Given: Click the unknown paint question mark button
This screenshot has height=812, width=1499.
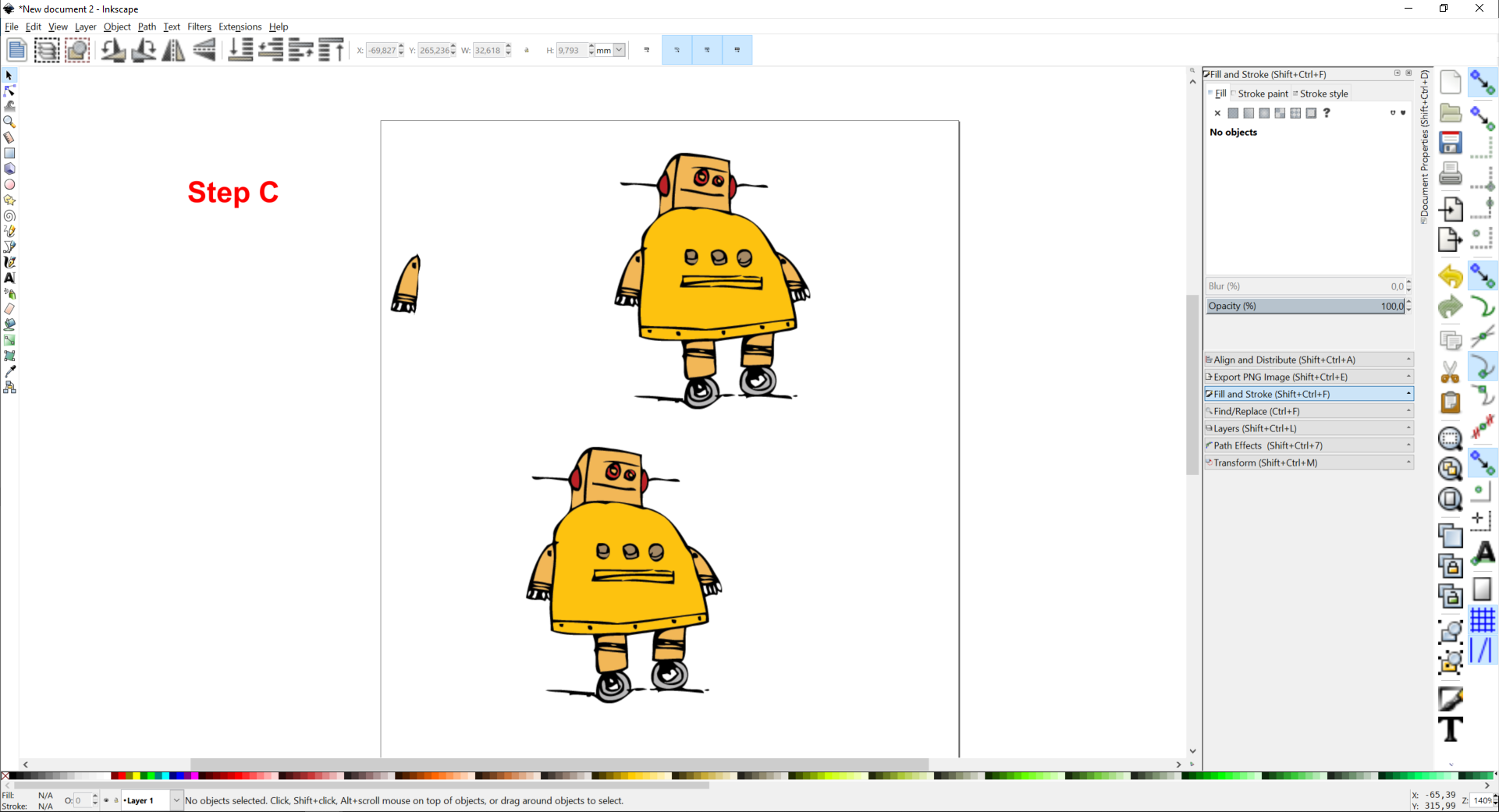Looking at the screenshot, I should pos(1327,113).
